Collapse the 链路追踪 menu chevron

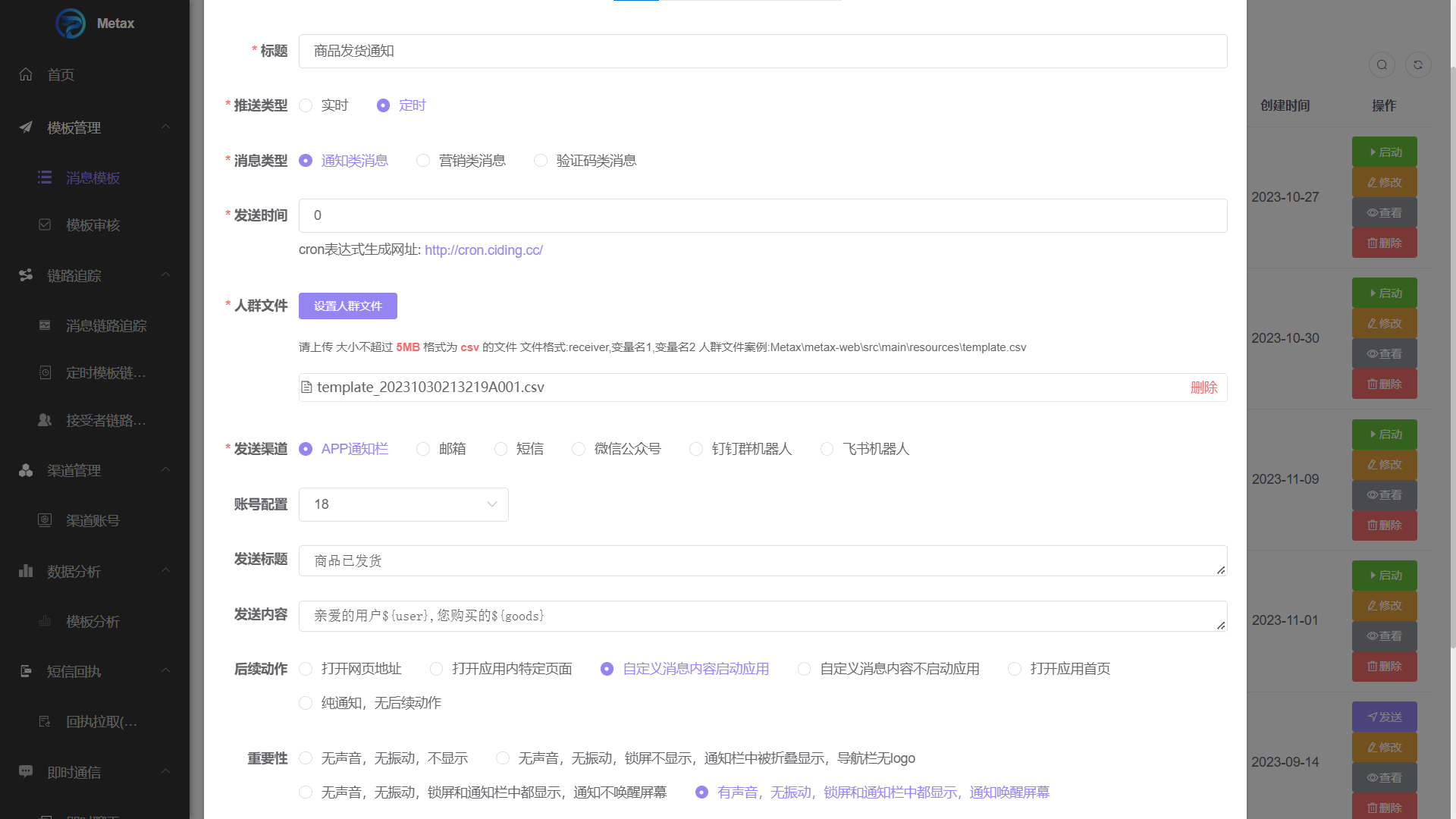(x=165, y=275)
